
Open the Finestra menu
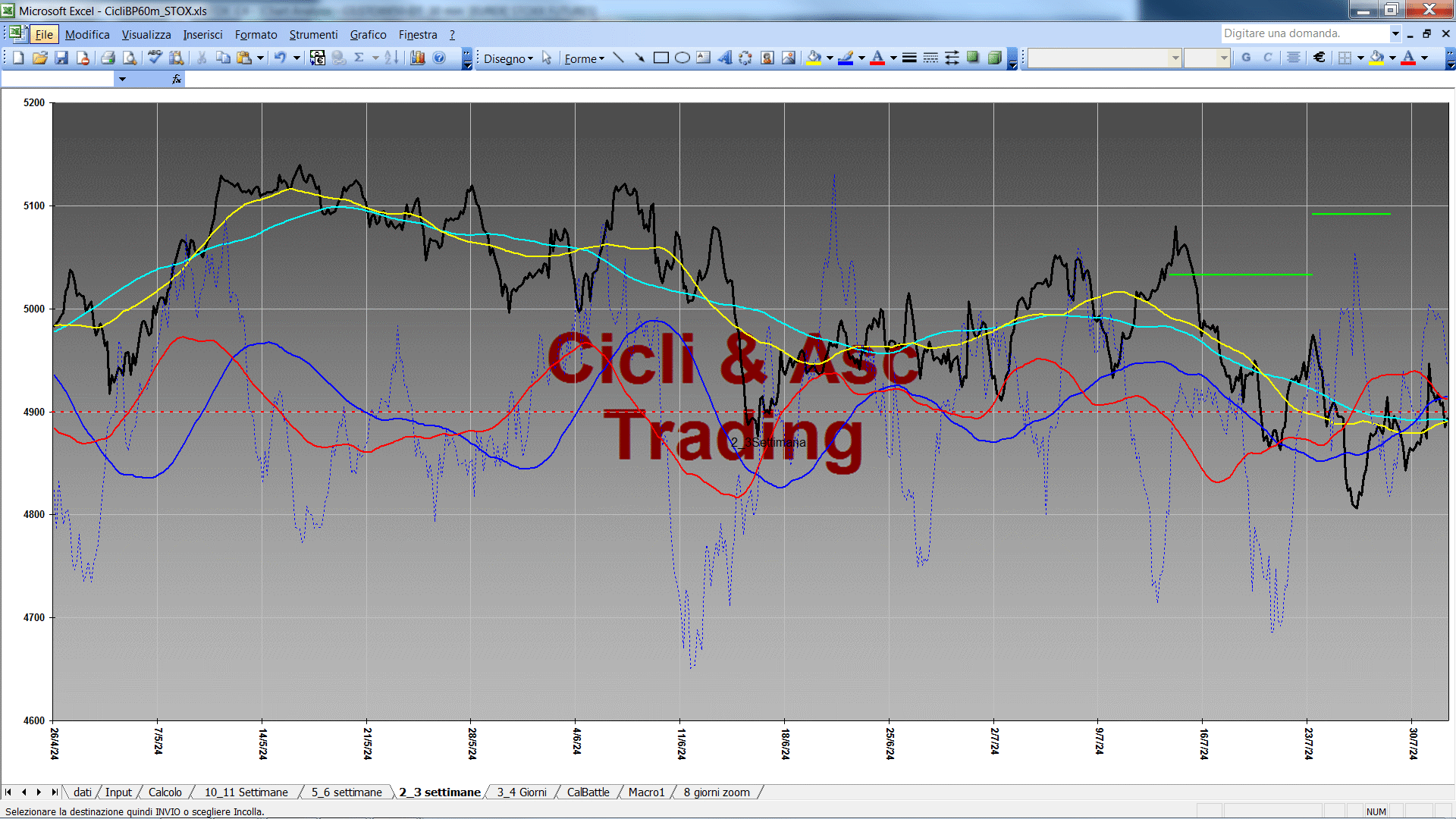418,34
